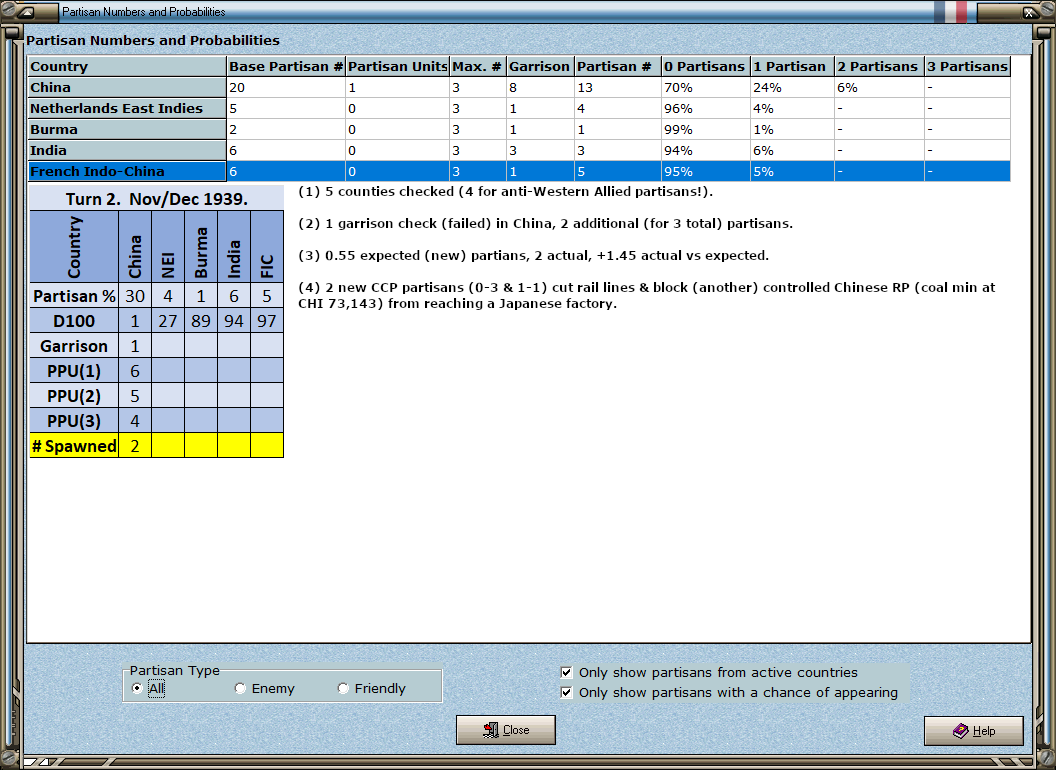The width and height of the screenshot is (1056, 770).
Task: Click China's 70% zero-partisans cell
Action: pos(705,88)
